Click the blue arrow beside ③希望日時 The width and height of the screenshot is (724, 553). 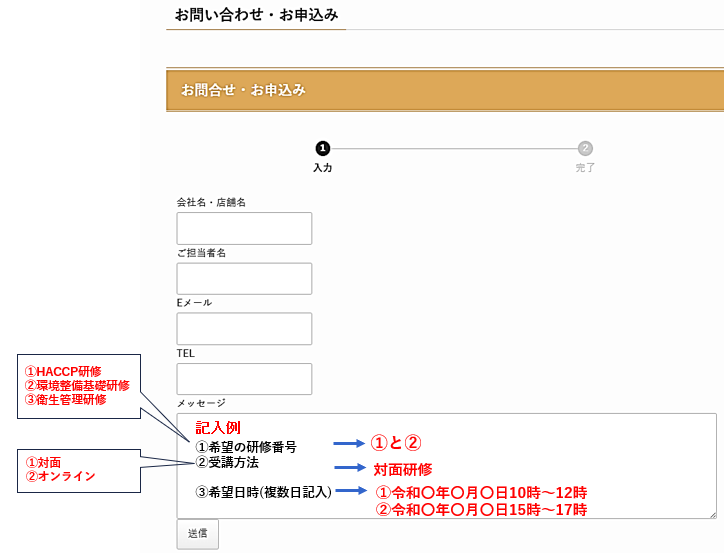[352, 491]
